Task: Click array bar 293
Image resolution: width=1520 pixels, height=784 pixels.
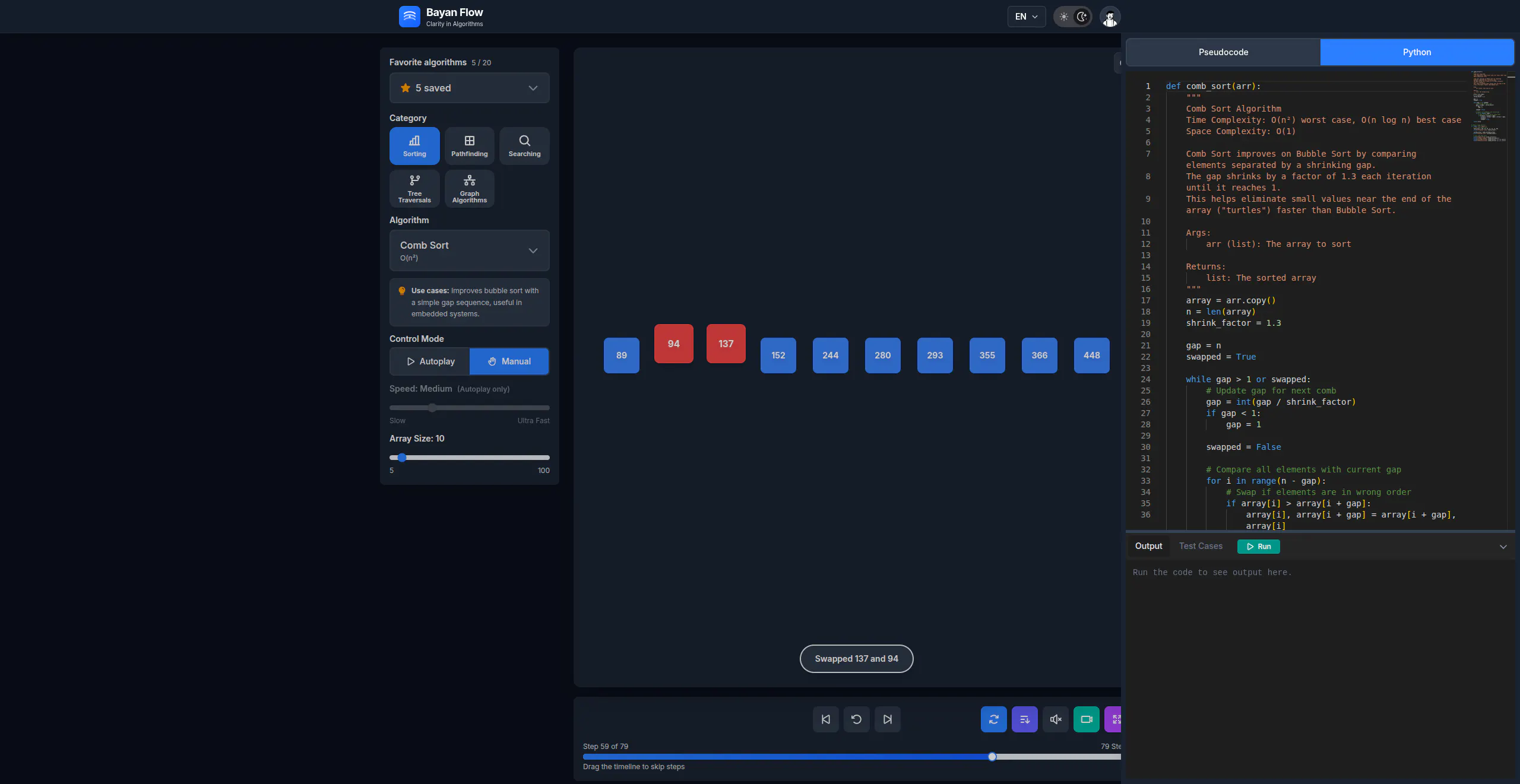Action: pyautogui.click(x=935, y=356)
